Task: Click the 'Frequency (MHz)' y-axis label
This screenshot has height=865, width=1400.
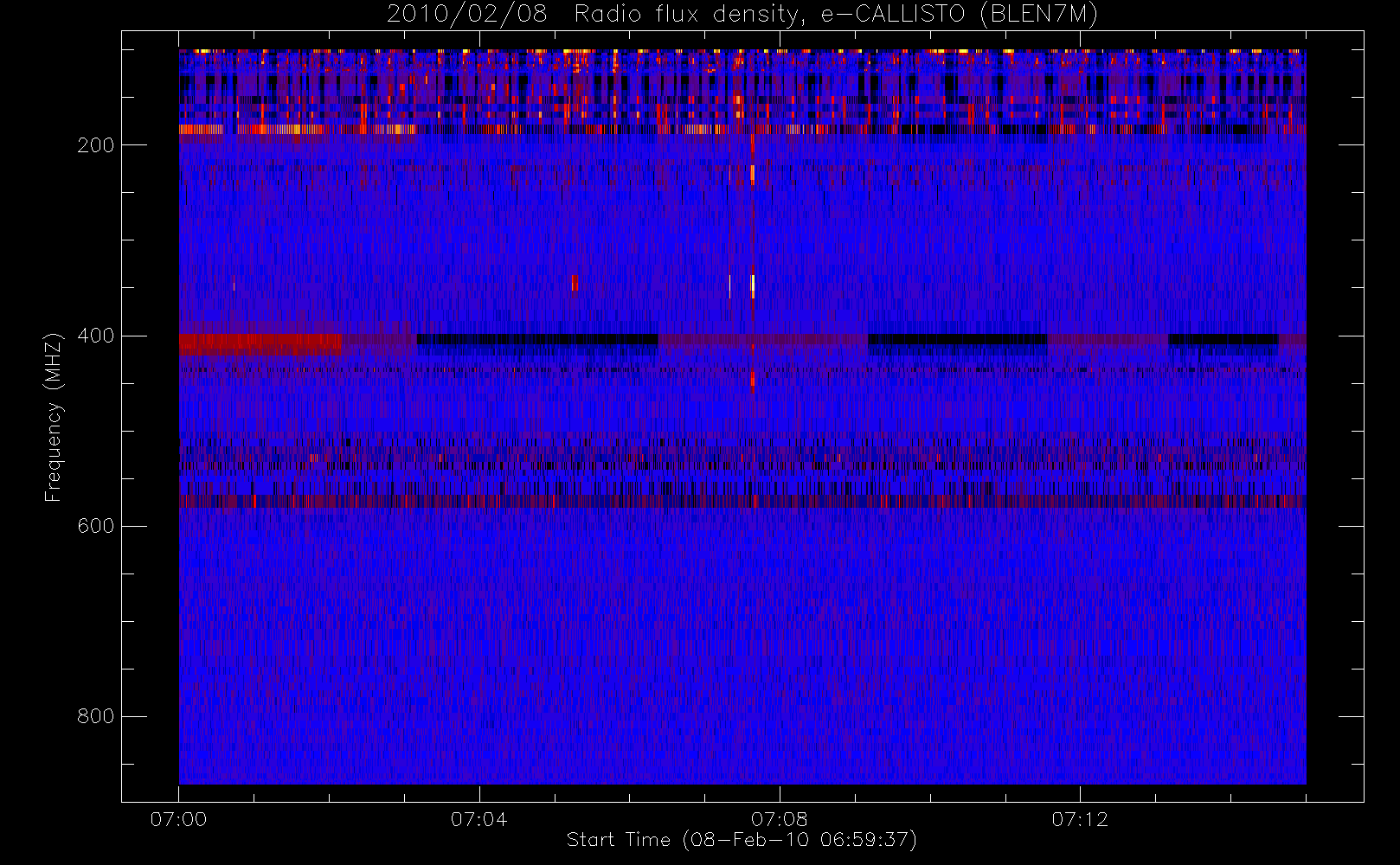Action: tap(54, 417)
